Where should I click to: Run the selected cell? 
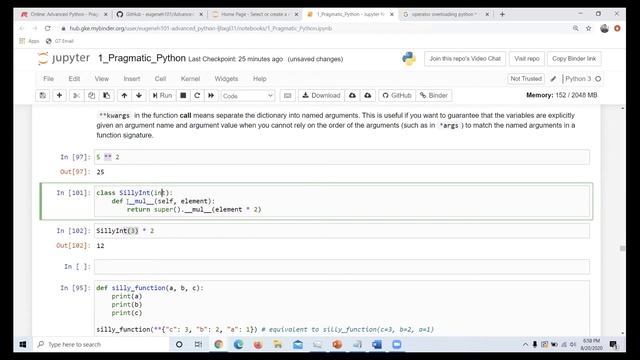162,96
